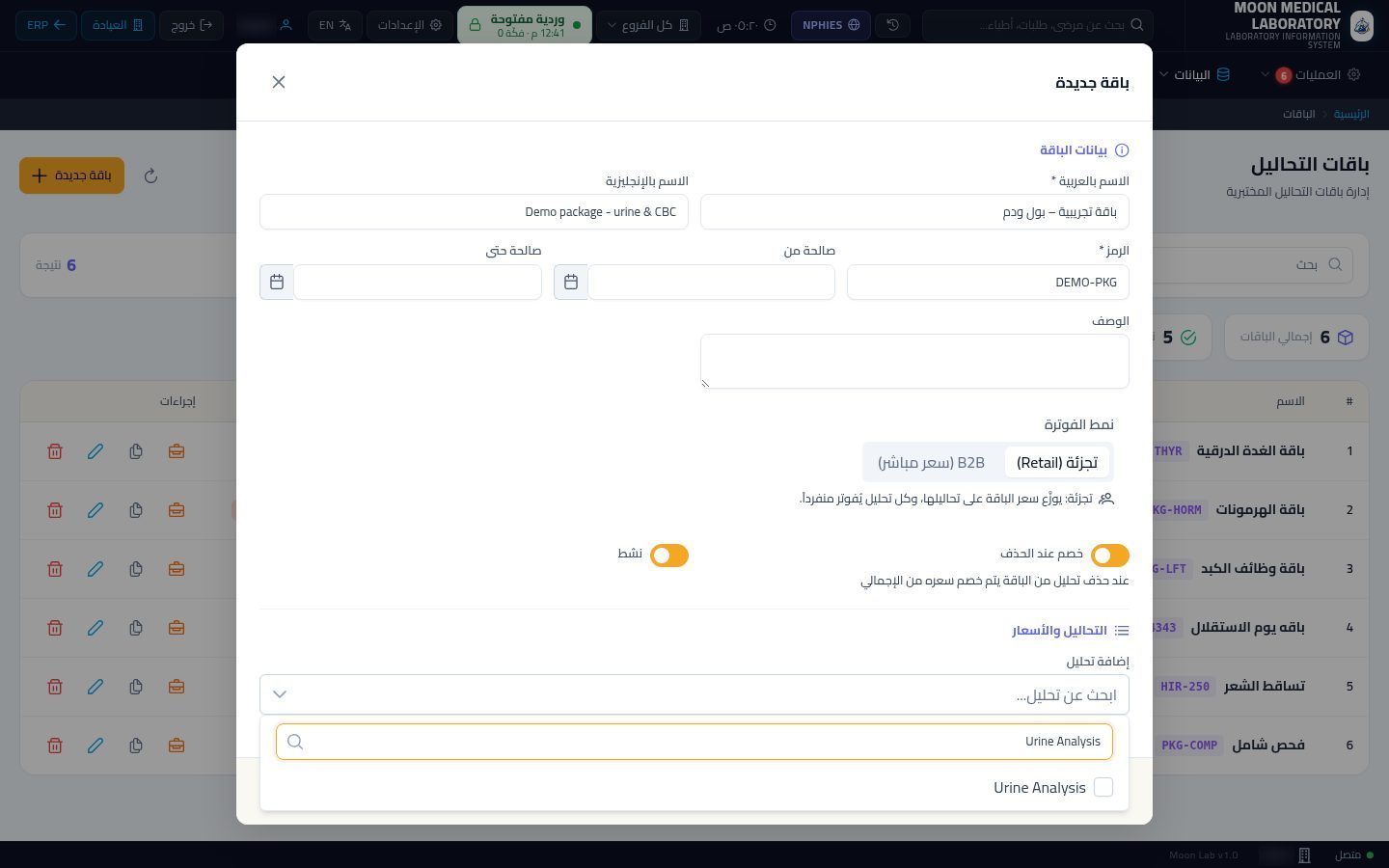
Task: Open the history clock icon in top bar
Action: tap(893, 25)
